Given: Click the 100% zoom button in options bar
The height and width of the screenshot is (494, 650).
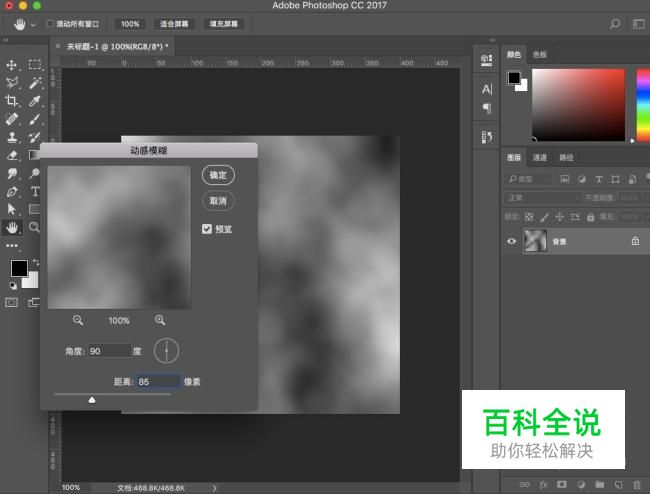Looking at the screenshot, I should tap(130, 24).
